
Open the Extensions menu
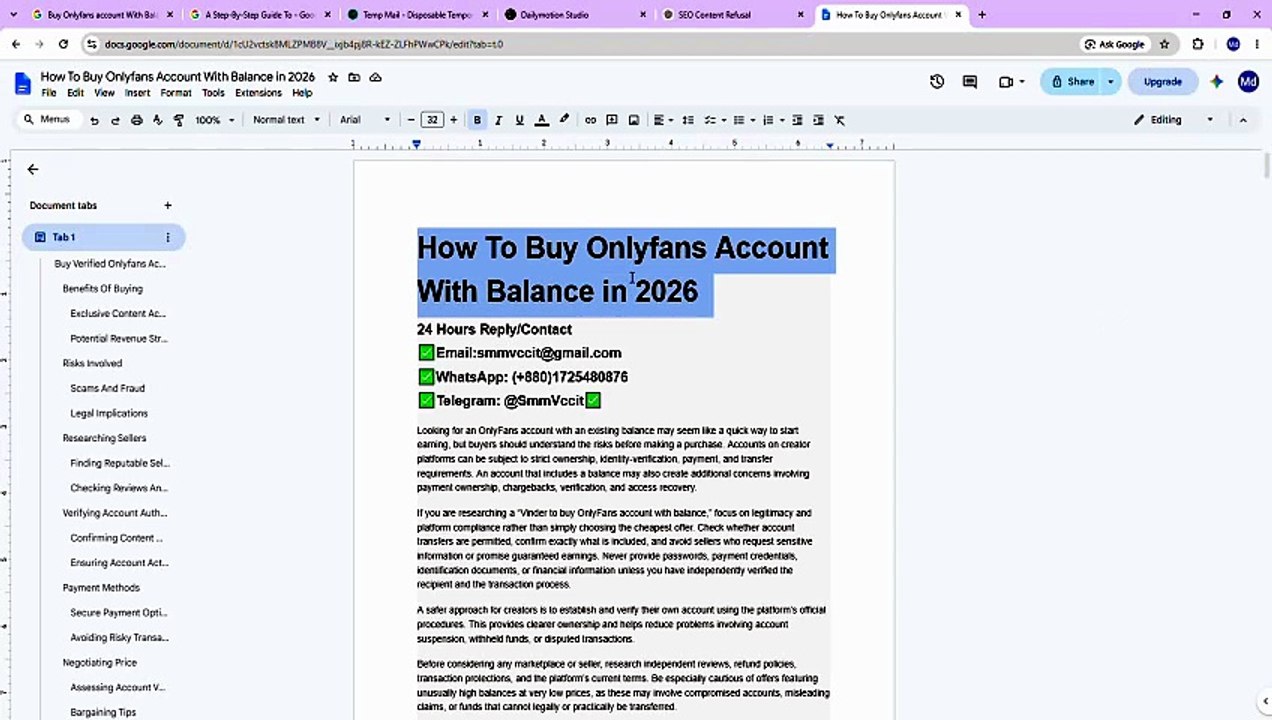(258, 93)
